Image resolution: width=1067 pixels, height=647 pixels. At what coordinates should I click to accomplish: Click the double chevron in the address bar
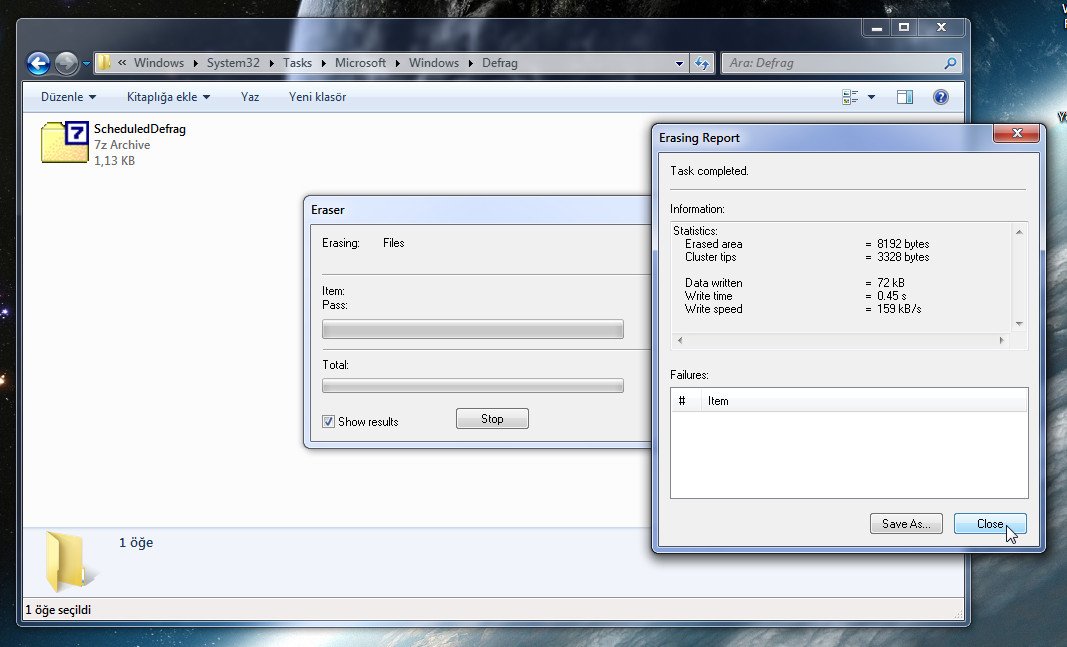[122, 63]
